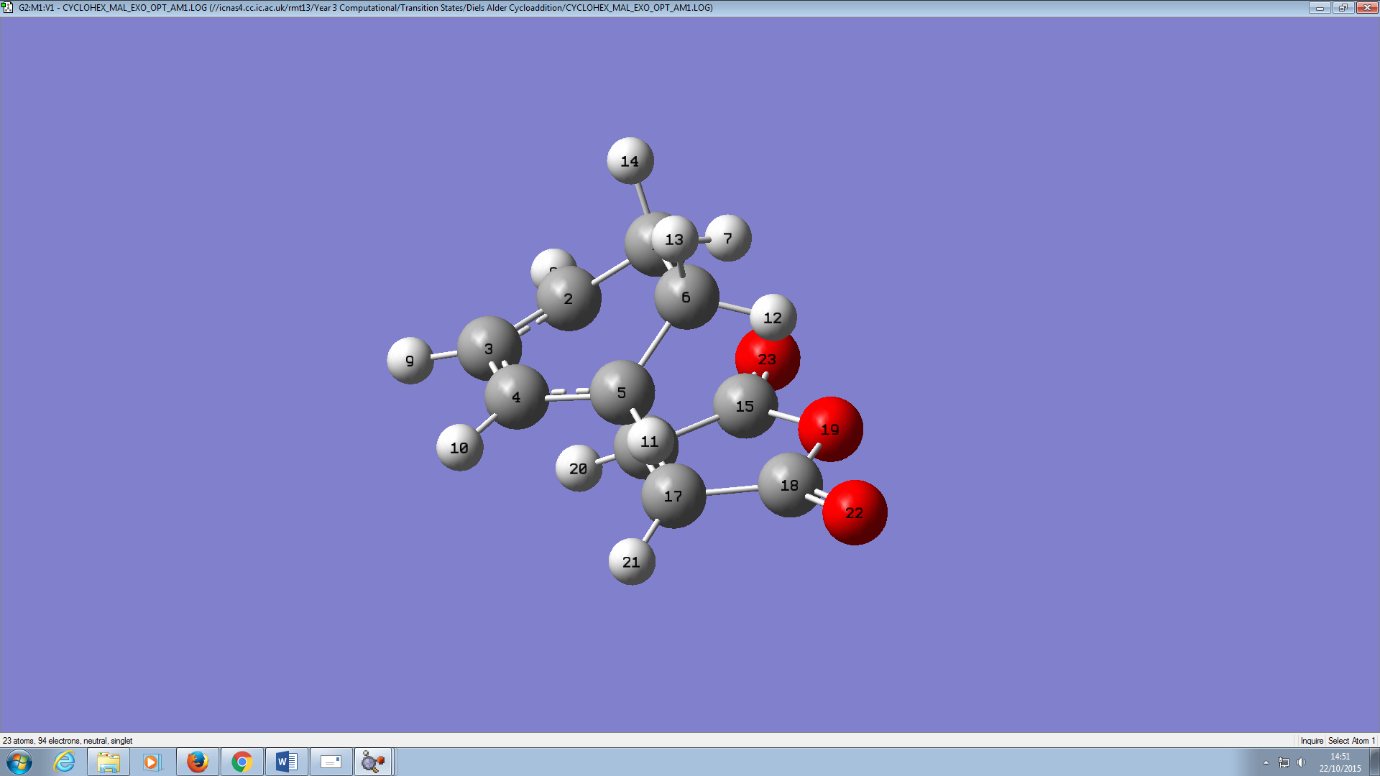Expand the hidden system tray icons arrow

coord(1267,762)
